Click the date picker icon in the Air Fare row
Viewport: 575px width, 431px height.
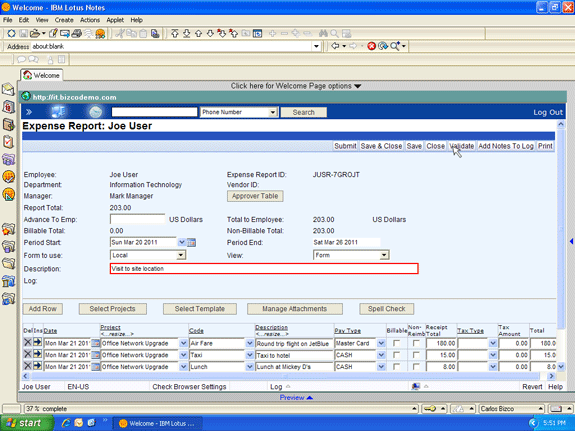tap(95, 343)
